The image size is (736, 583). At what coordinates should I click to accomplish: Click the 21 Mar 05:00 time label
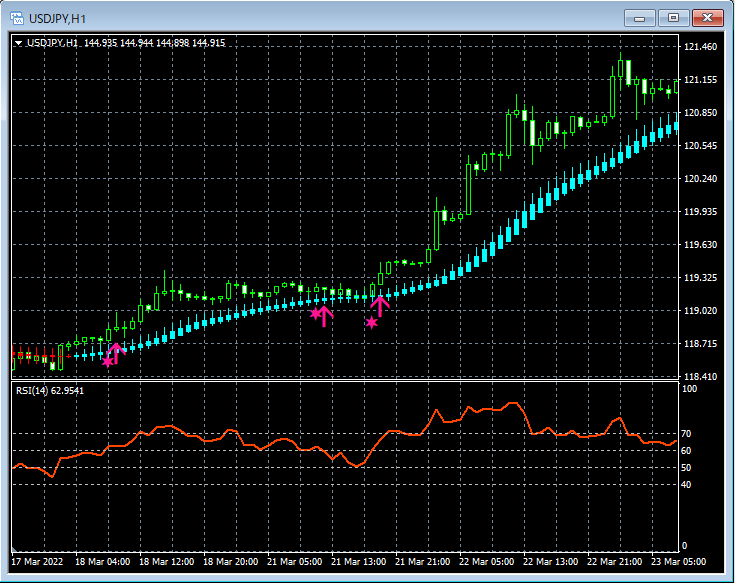pyautogui.click(x=295, y=561)
